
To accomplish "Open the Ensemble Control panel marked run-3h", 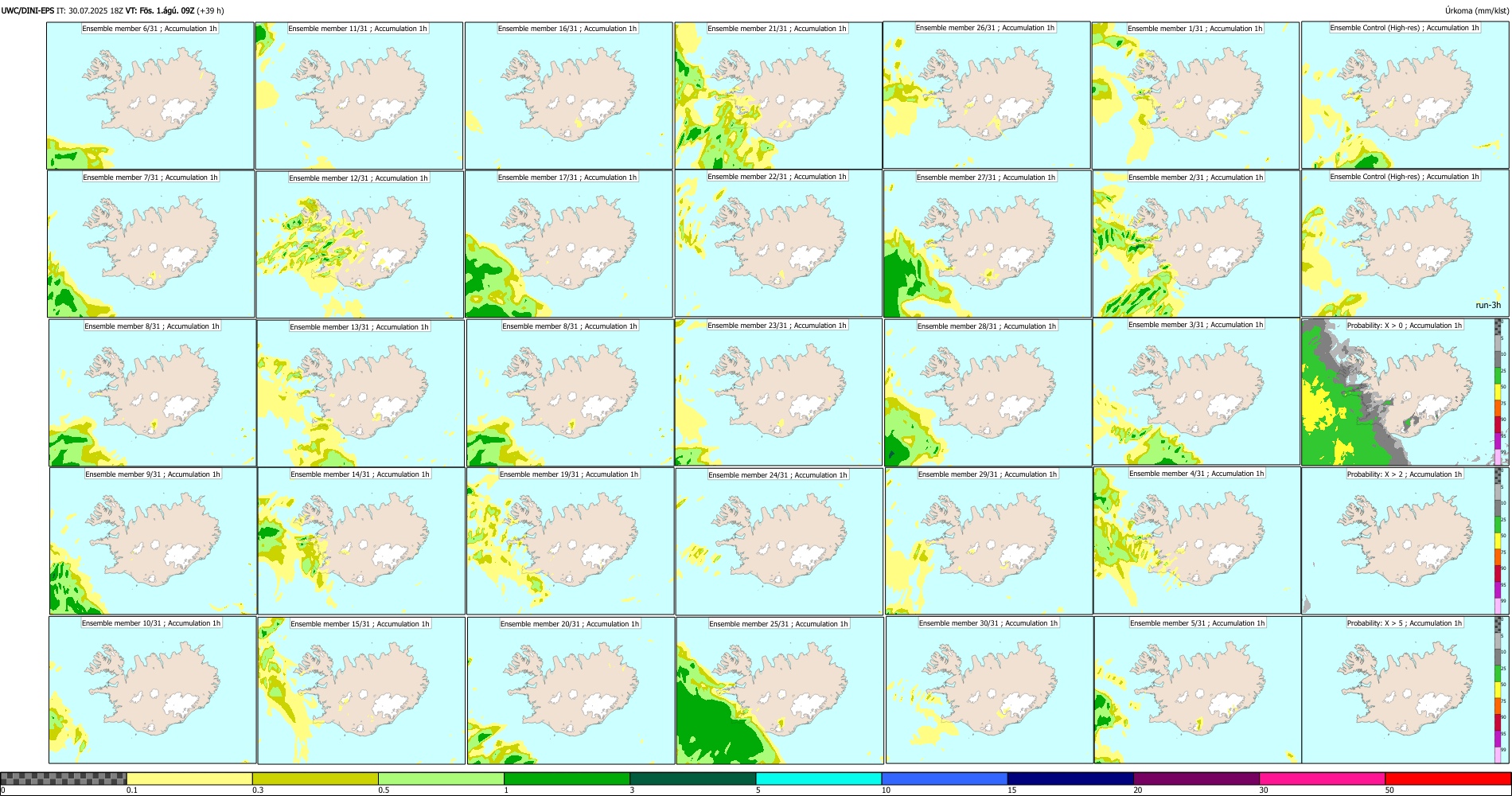I will (1405, 244).
